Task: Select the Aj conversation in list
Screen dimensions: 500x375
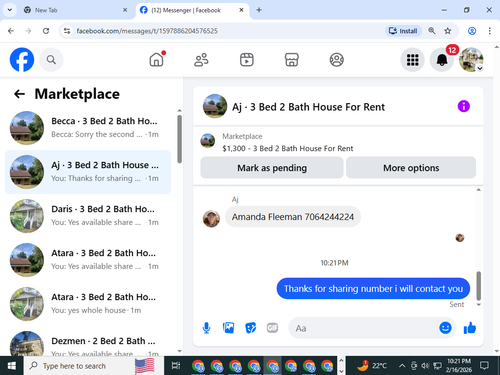Action: 88,172
